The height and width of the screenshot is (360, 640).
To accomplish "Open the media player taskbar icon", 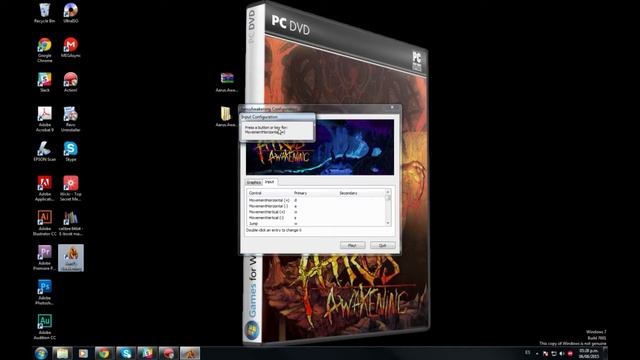I will point(83,353).
